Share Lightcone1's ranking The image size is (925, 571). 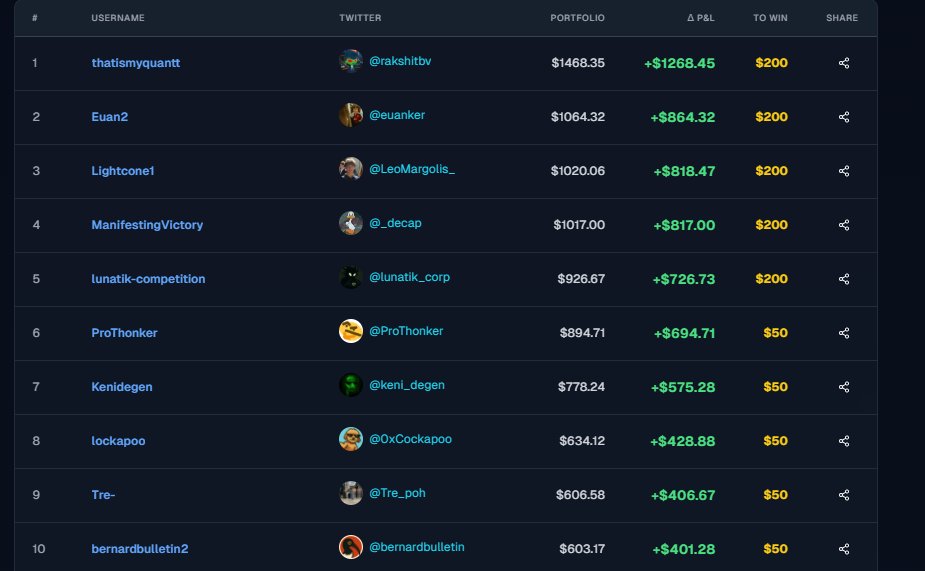[x=844, y=171]
